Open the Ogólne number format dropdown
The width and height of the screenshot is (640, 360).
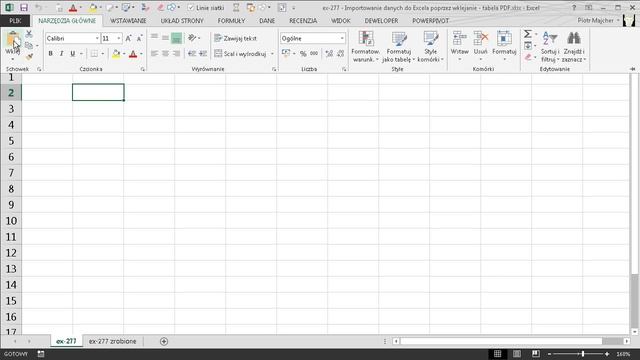pyautogui.click(x=342, y=38)
